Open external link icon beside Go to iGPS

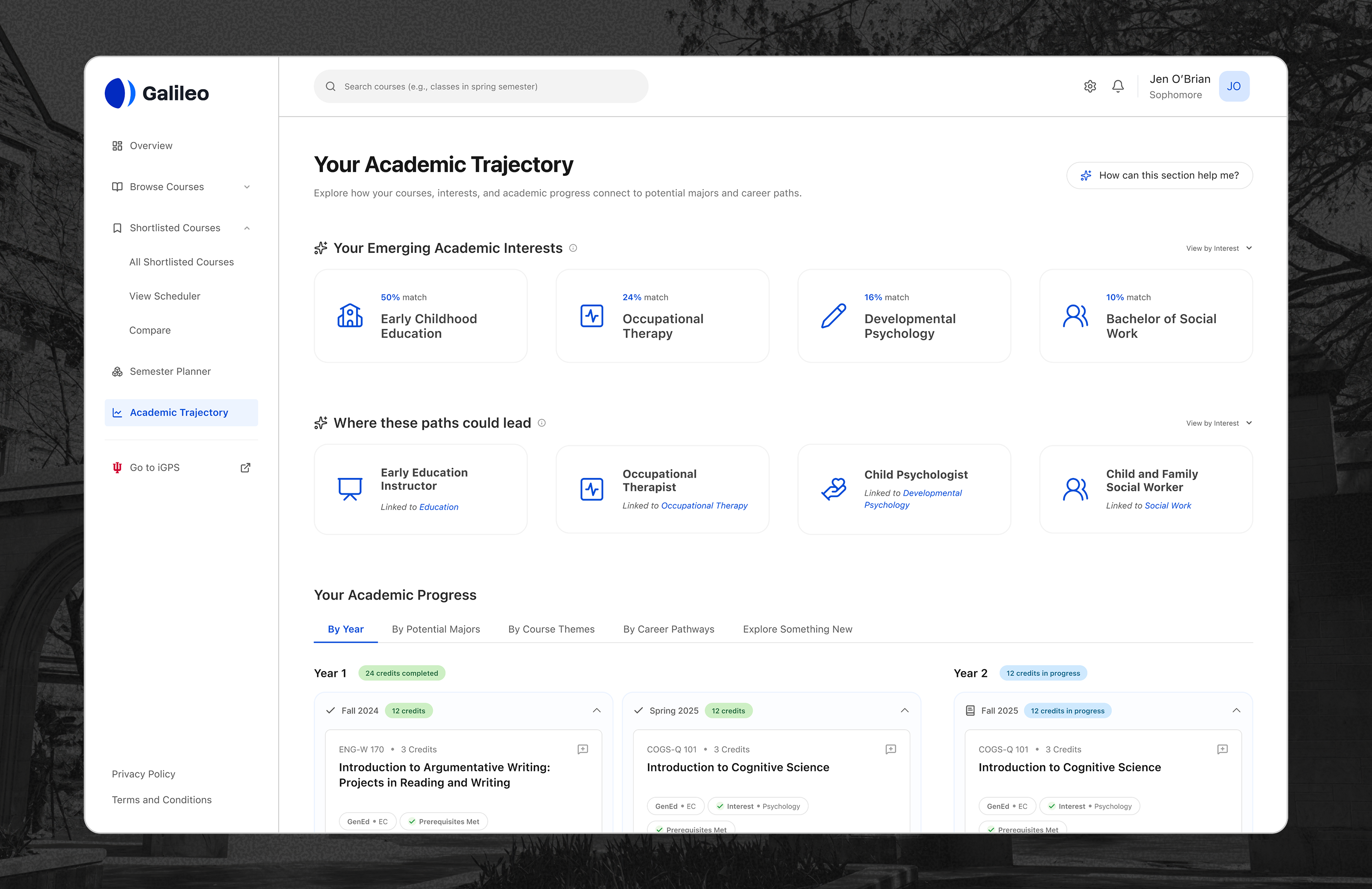(245, 468)
